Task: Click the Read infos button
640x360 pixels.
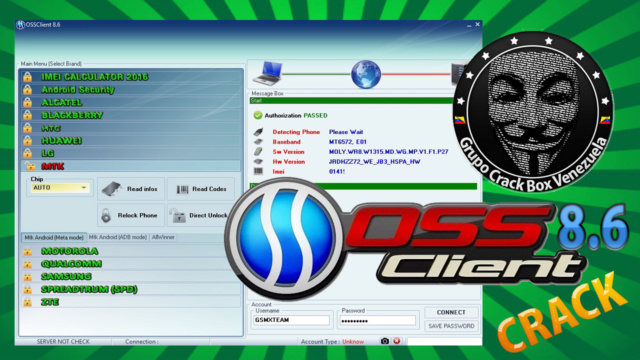Action: pos(131,189)
